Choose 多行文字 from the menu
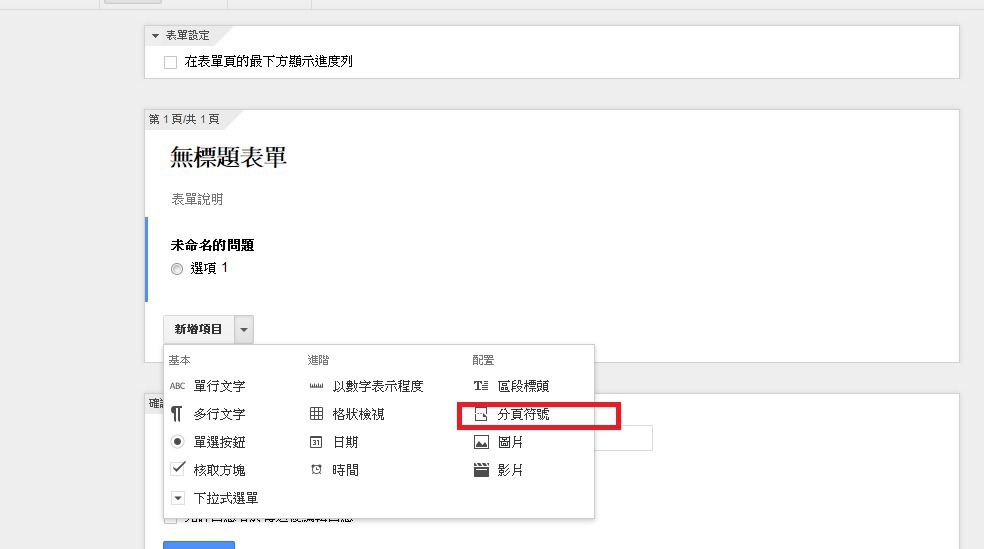This screenshot has height=549, width=984. click(x=219, y=414)
